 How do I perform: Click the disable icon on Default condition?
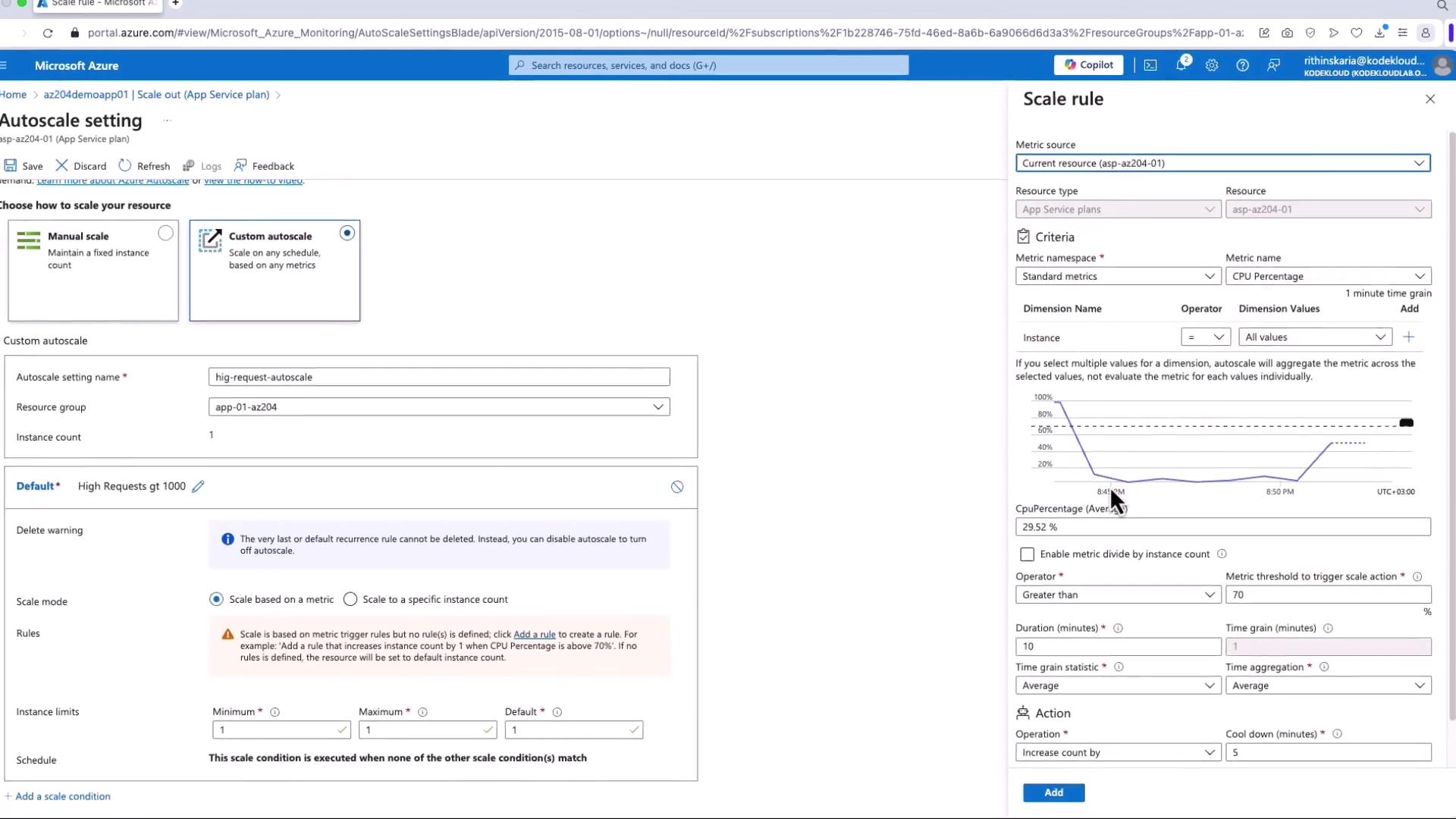677,487
